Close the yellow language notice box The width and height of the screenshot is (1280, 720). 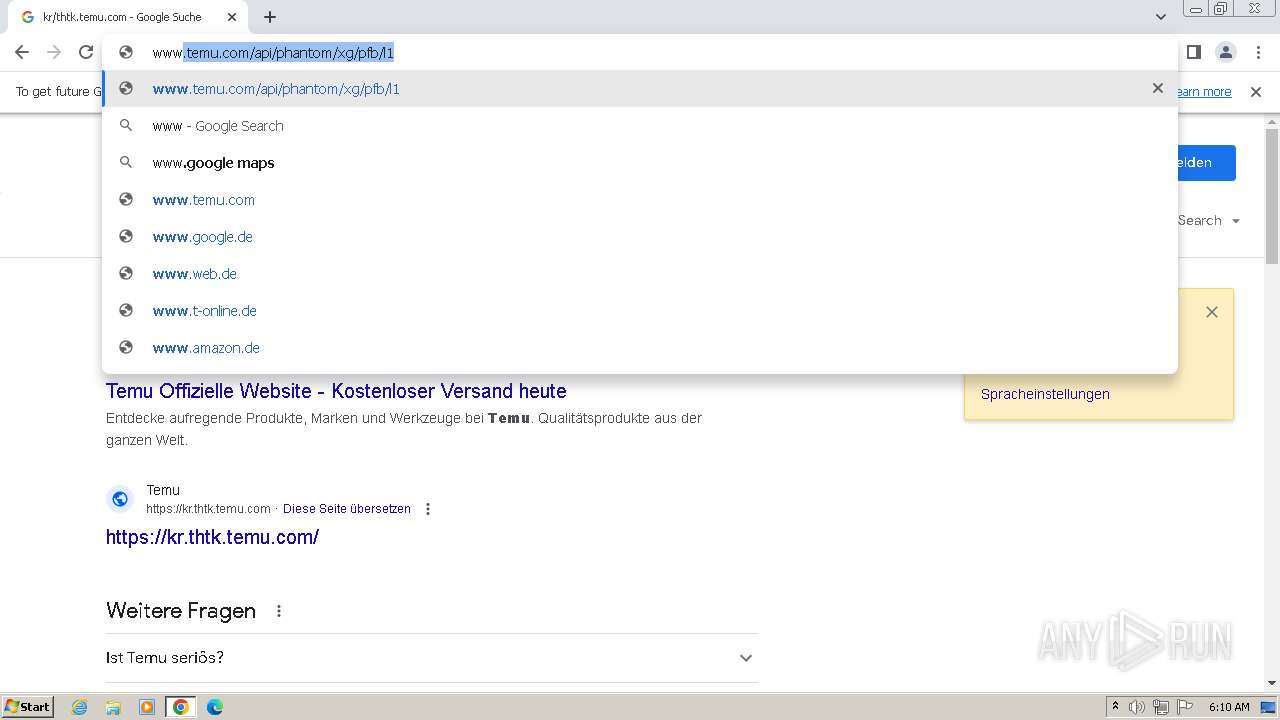[1212, 312]
